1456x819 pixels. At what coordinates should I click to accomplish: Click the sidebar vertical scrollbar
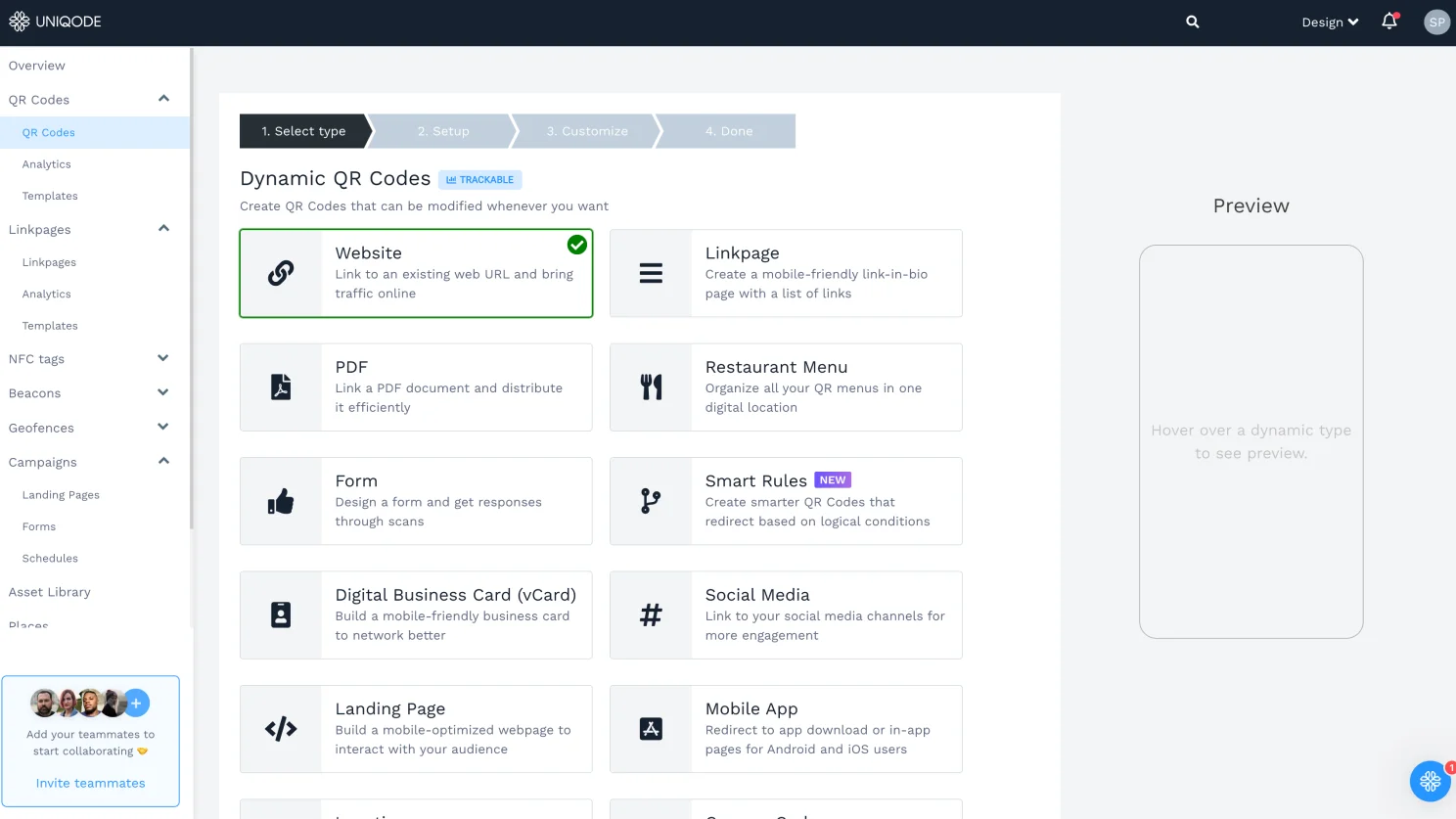tap(192, 289)
